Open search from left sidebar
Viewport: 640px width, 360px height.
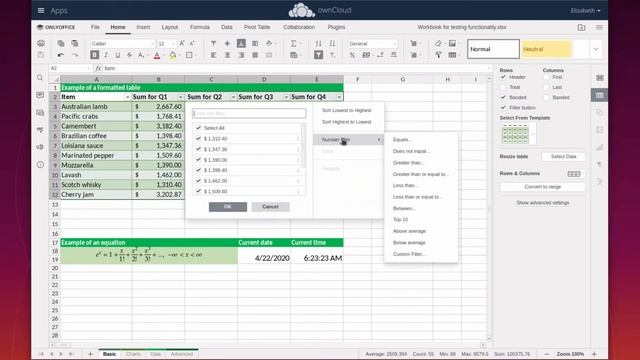coord(40,78)
